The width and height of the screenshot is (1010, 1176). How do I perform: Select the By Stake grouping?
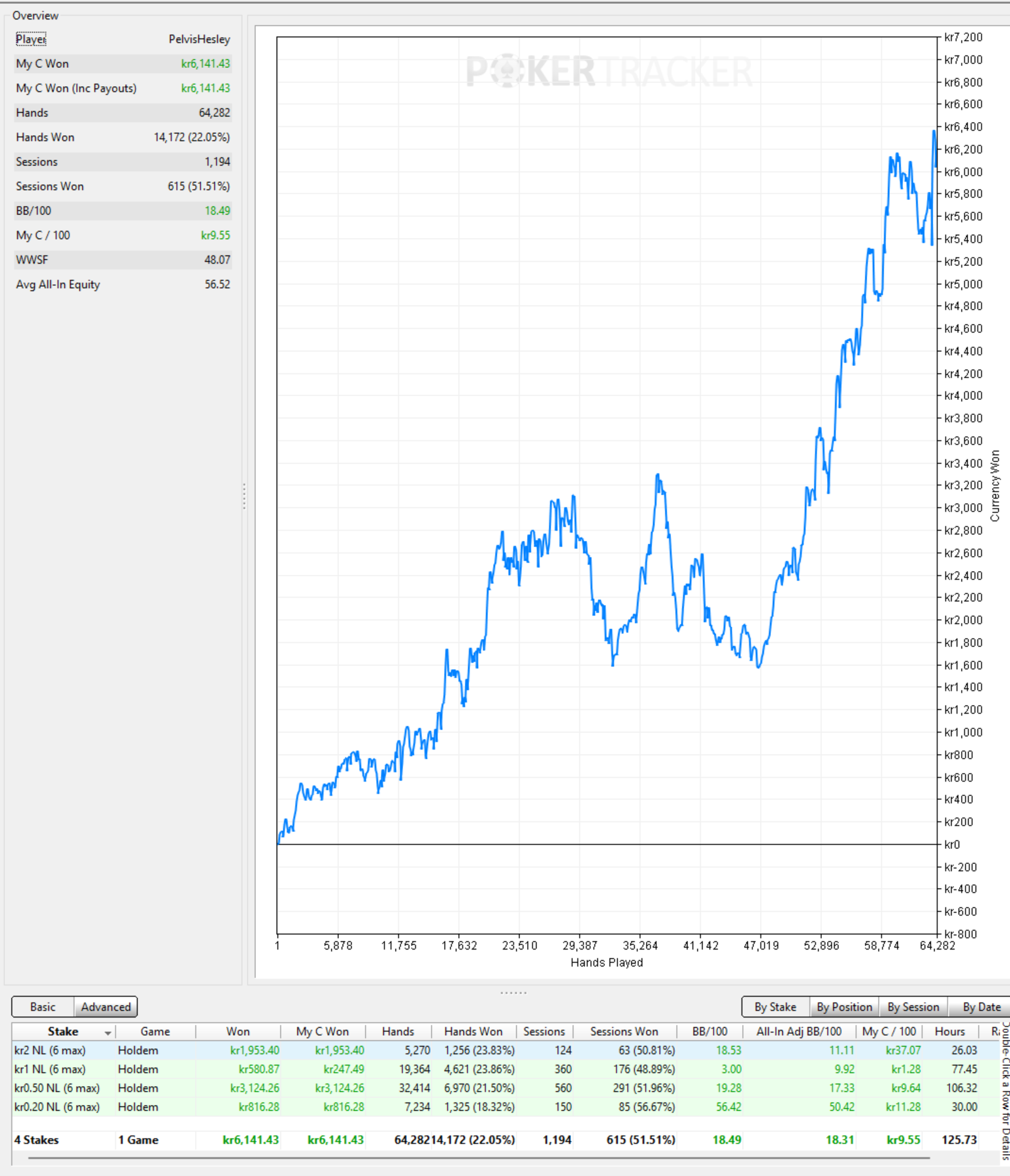[775, 1007]
